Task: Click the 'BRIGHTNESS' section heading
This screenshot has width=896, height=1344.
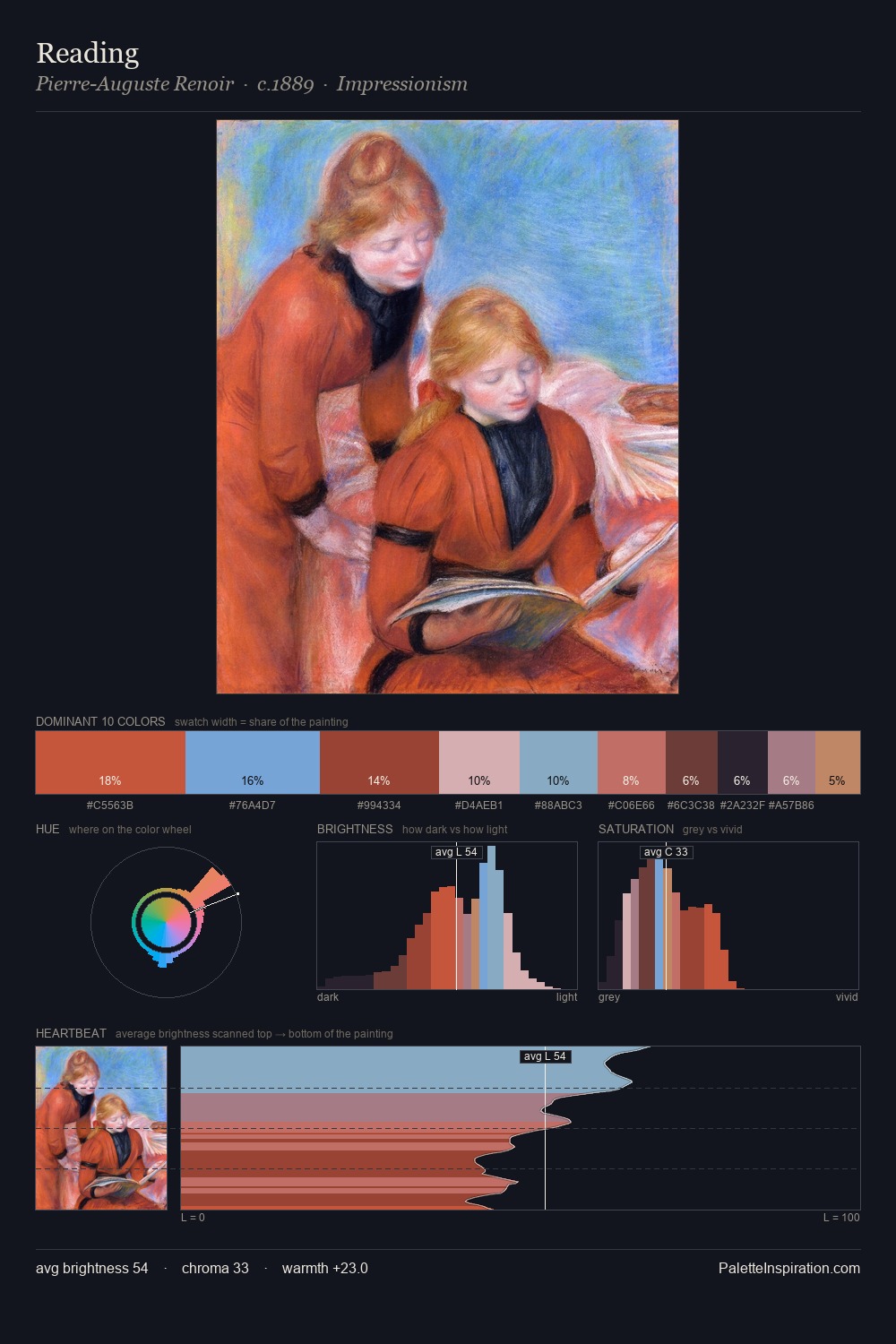Action: point(355,829)
